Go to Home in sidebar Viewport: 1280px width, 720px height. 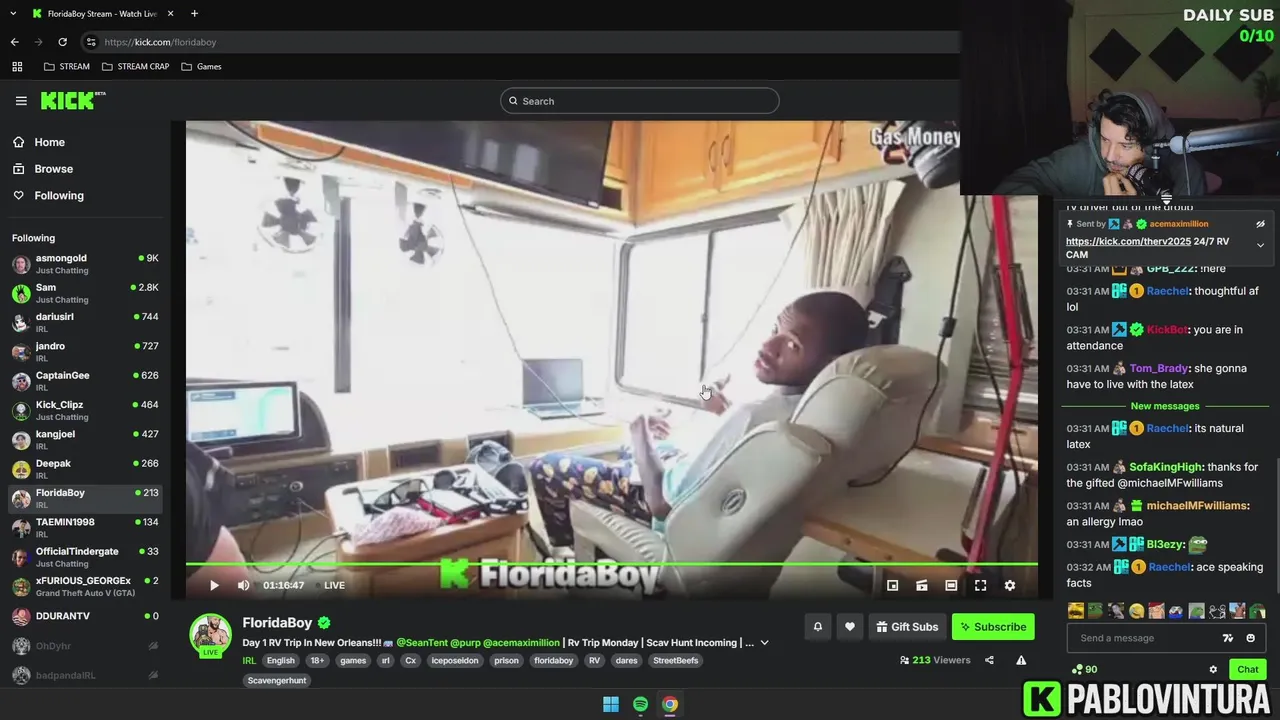point(49,142)
